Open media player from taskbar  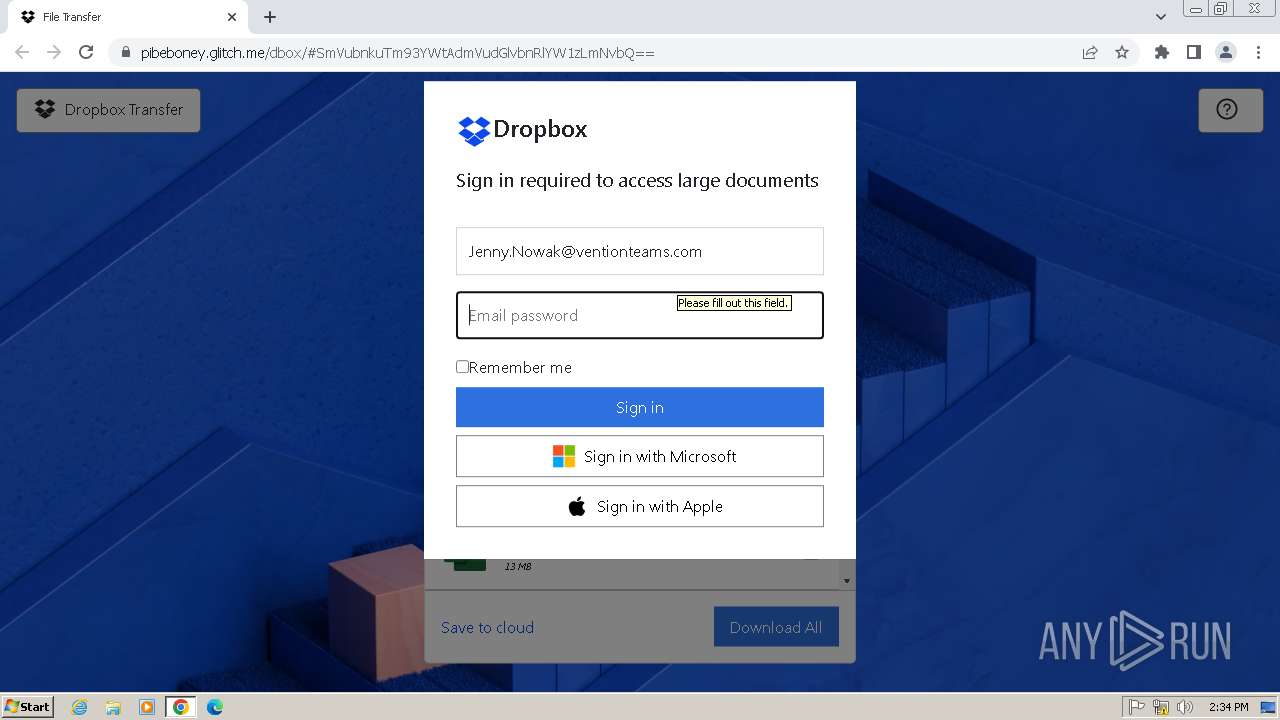147,707
